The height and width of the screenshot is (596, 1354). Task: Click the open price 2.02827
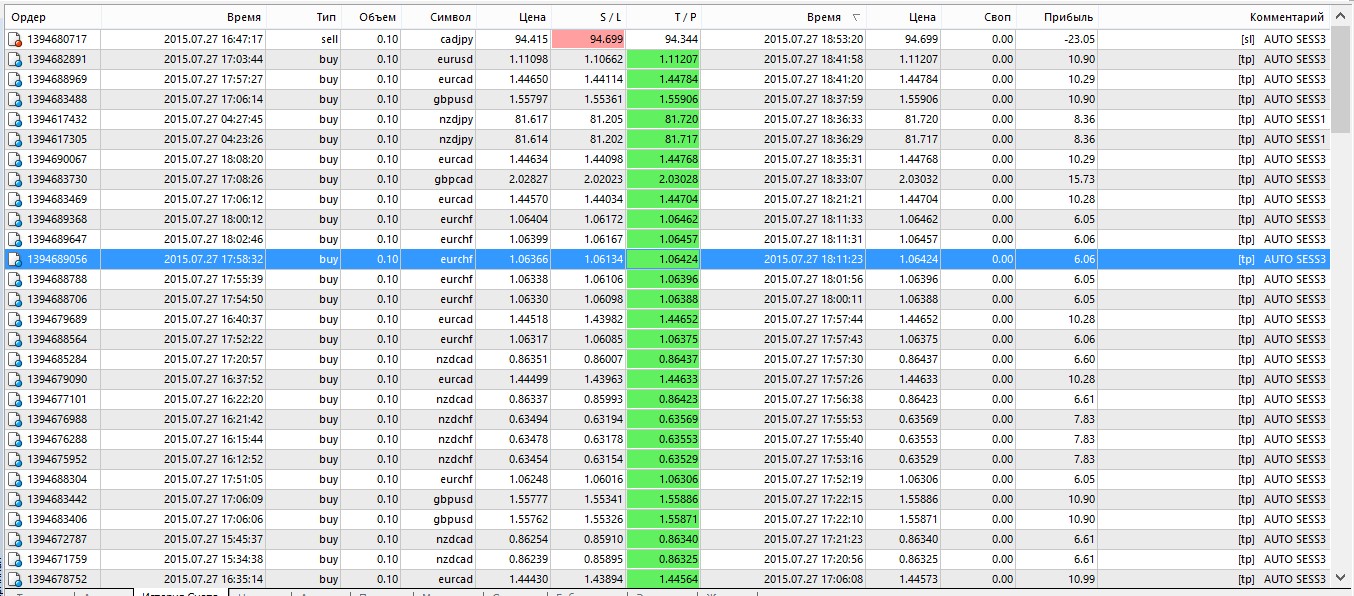pyautogui.click(x=528, y=179)
